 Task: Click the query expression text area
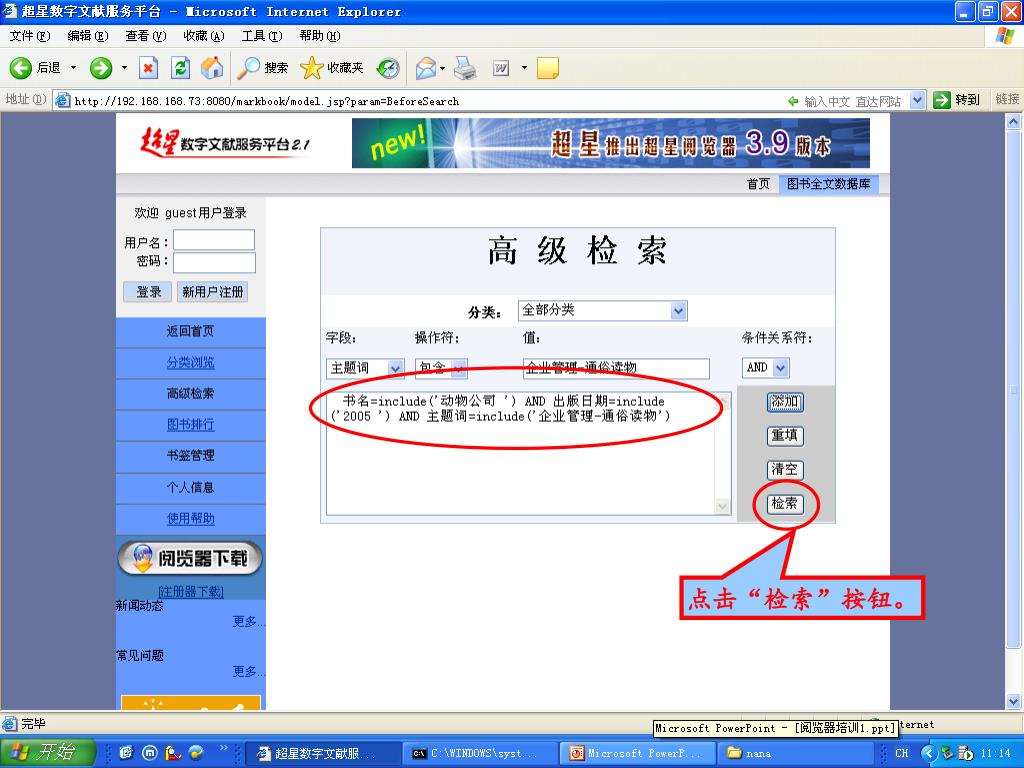pyautogui.click(x=528, y=453)
